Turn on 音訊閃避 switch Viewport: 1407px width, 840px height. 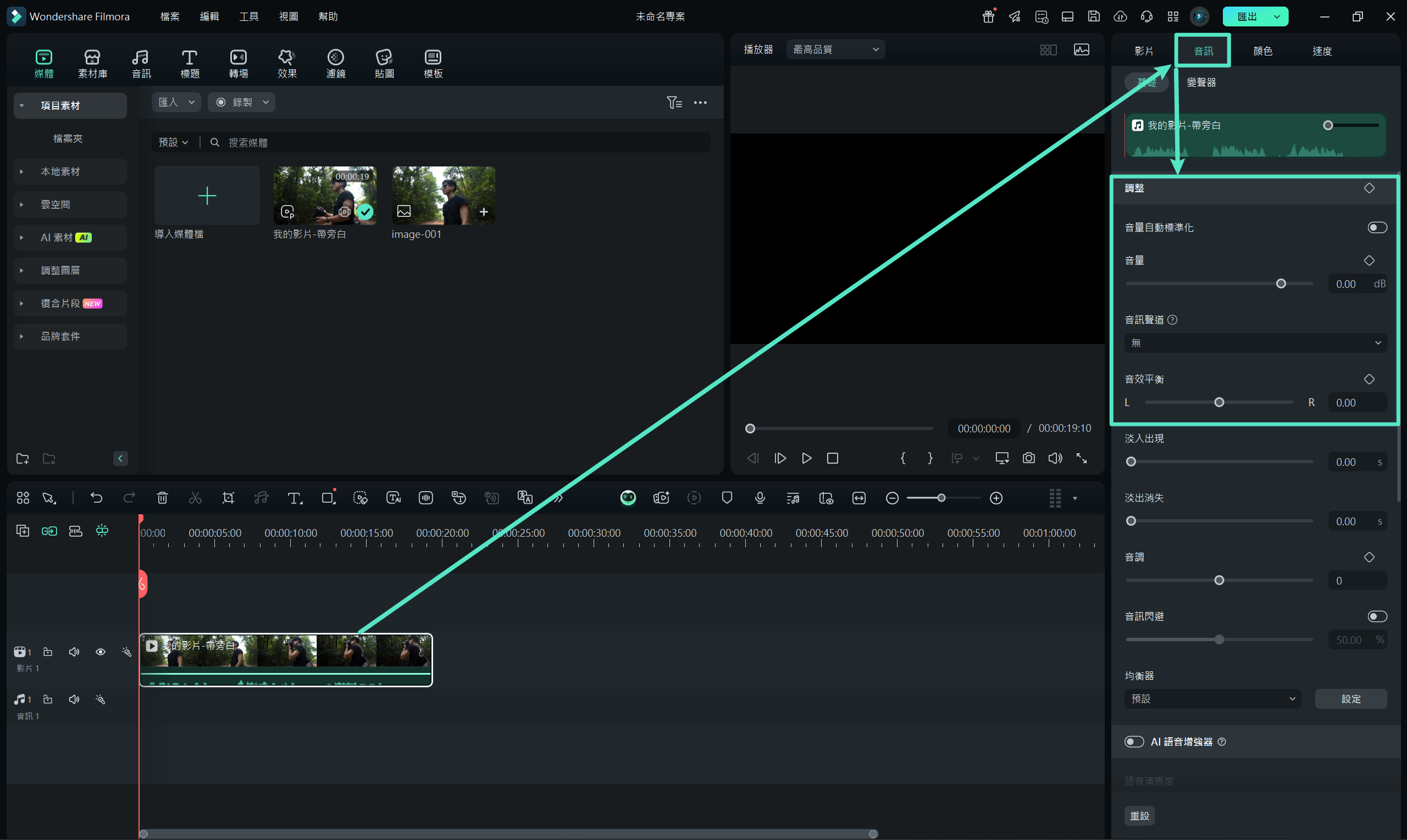[x=1376, y=616]
